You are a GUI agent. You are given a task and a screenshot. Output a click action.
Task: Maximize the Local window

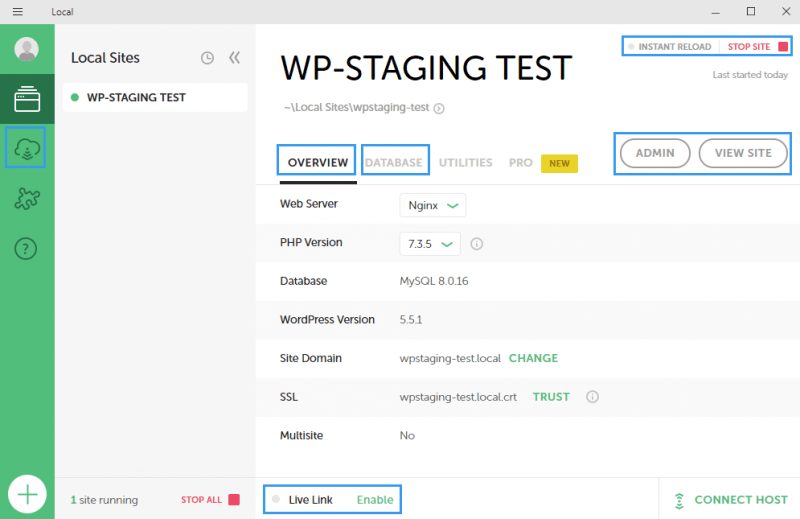(x=751, y=11)
